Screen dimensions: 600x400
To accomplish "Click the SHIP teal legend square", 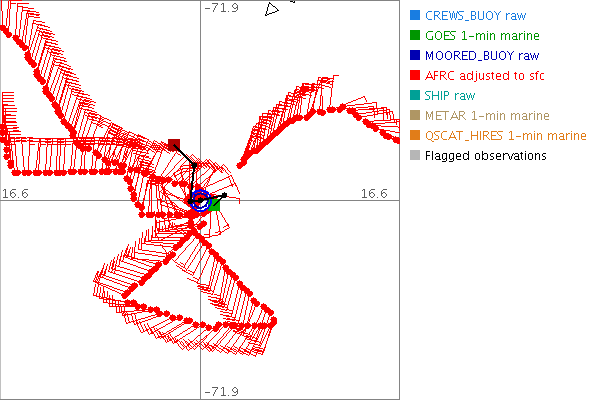I will coord(415,96).
